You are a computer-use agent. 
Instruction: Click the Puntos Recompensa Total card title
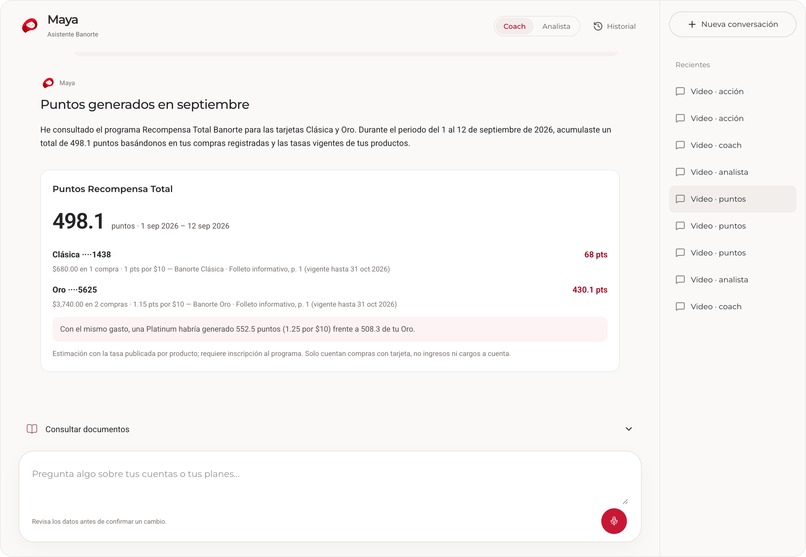[x=113, y=189]
